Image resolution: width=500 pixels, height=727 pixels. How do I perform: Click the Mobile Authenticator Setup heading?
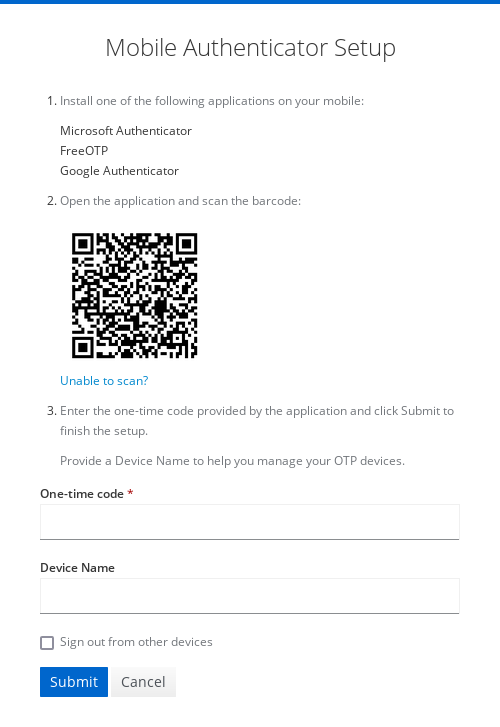coord(250,48)
